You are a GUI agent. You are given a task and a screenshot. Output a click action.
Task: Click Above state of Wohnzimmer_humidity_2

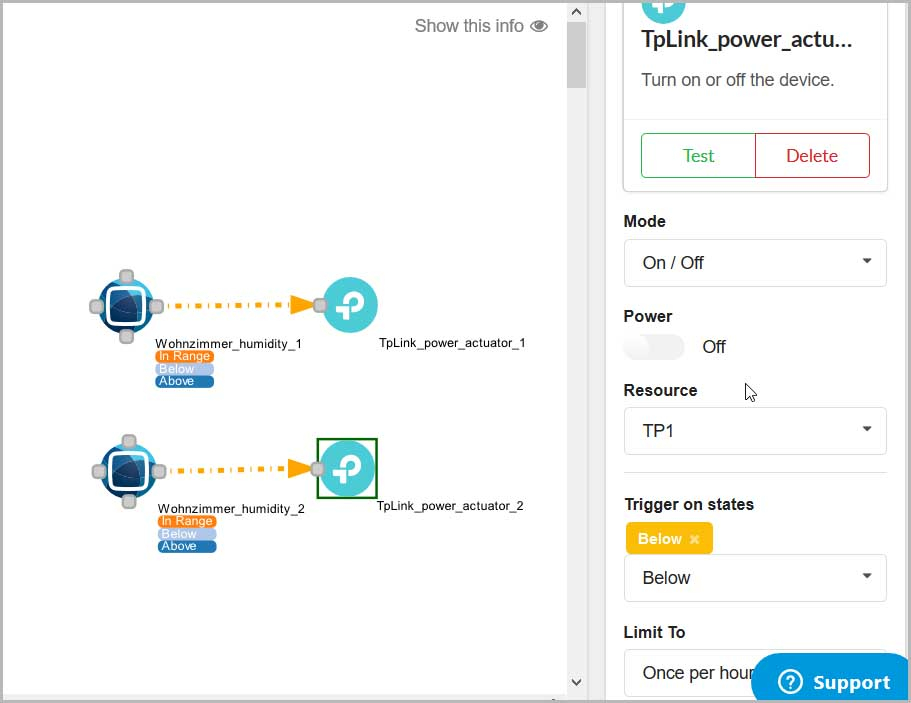tap(187, 547)
